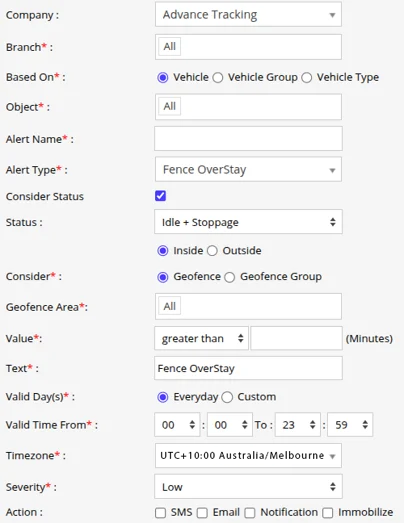The height and width of the screenshot is (523, 404).
Task: Choose the Geofence Group radio option
Action: tap(230, 277)
